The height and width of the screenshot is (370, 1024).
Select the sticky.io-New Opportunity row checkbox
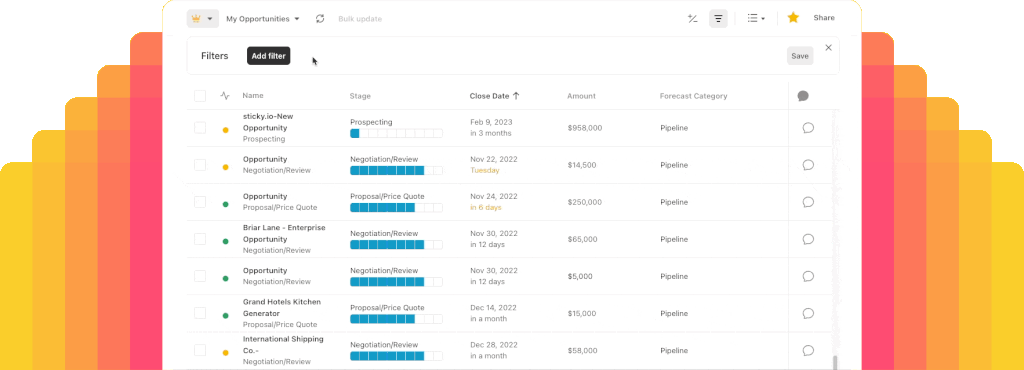coord(200,128)
